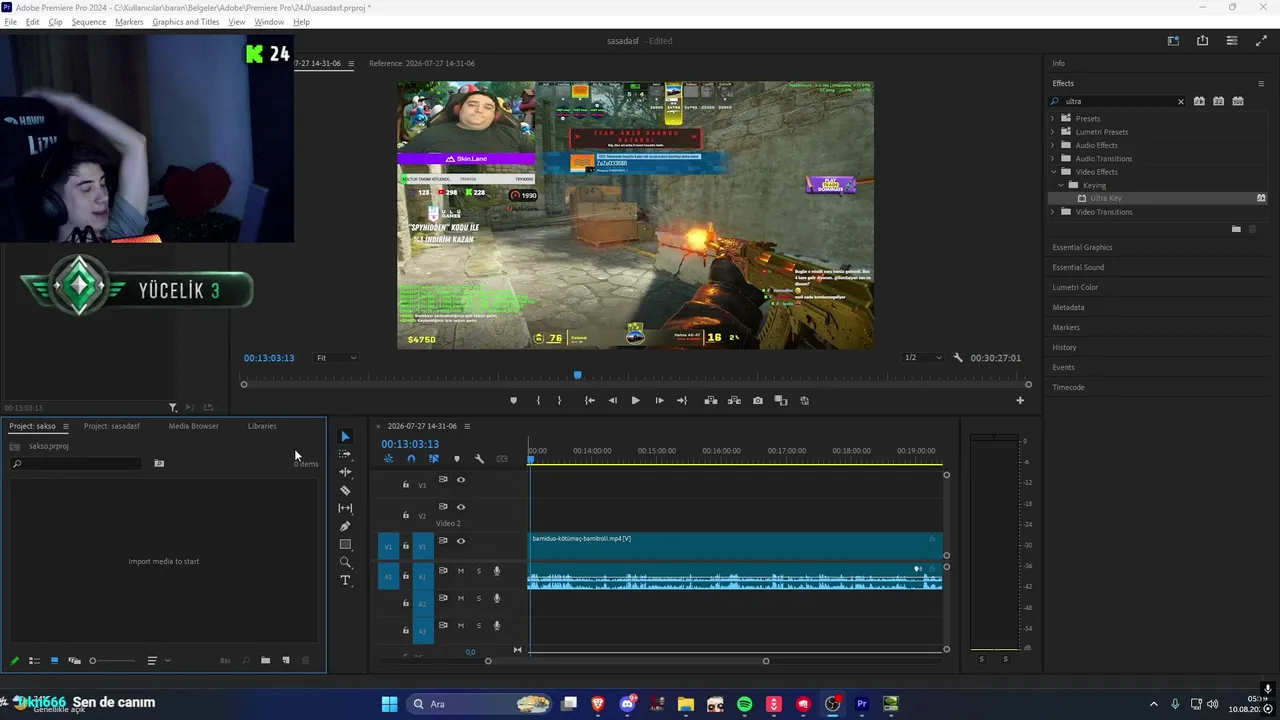Select the Ripple Edit tool
Viewport: 1280px width, 720px height.
(x=345, y=472)
